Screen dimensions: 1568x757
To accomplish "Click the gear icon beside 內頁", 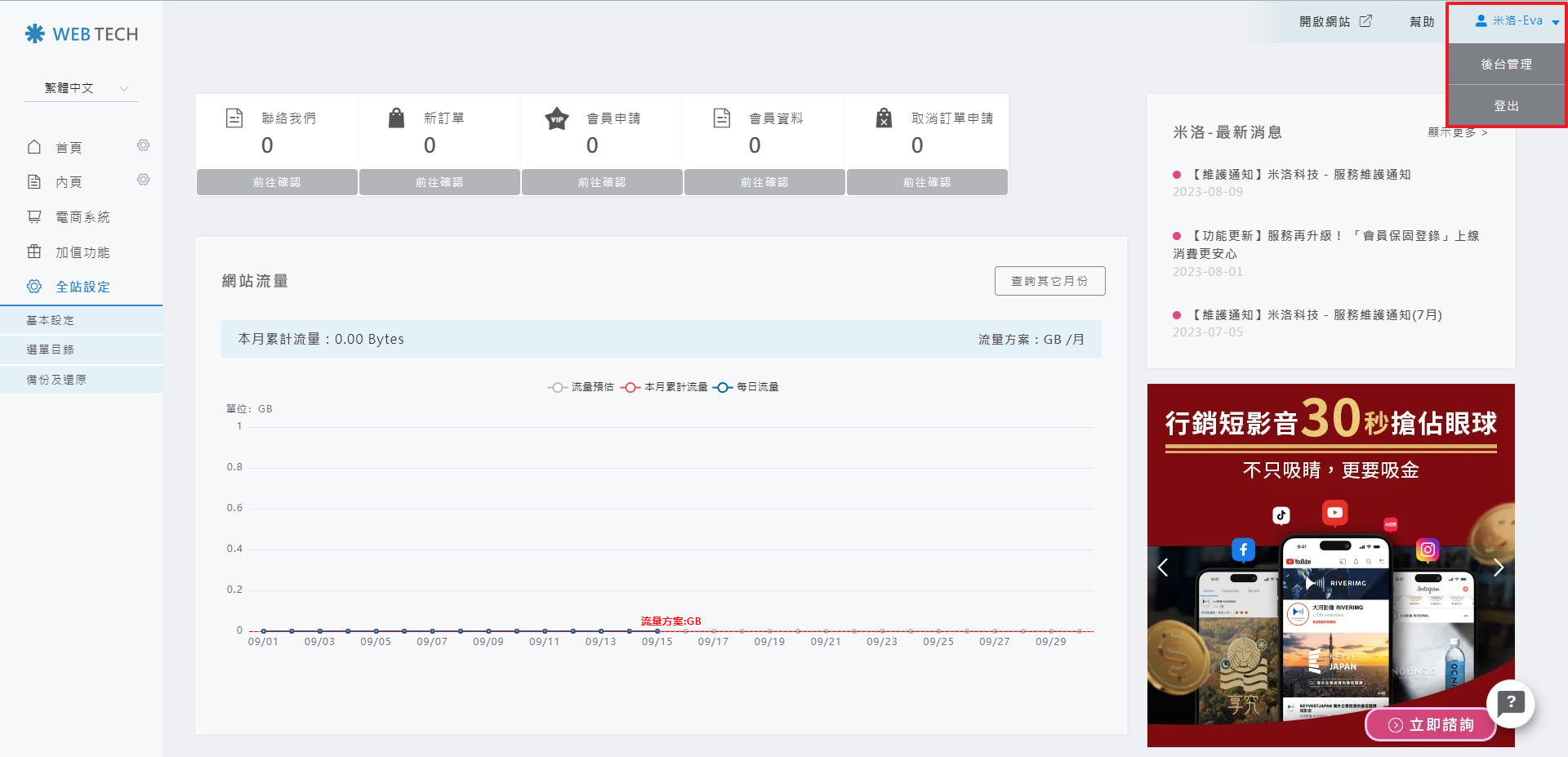I will pos(143,180).
